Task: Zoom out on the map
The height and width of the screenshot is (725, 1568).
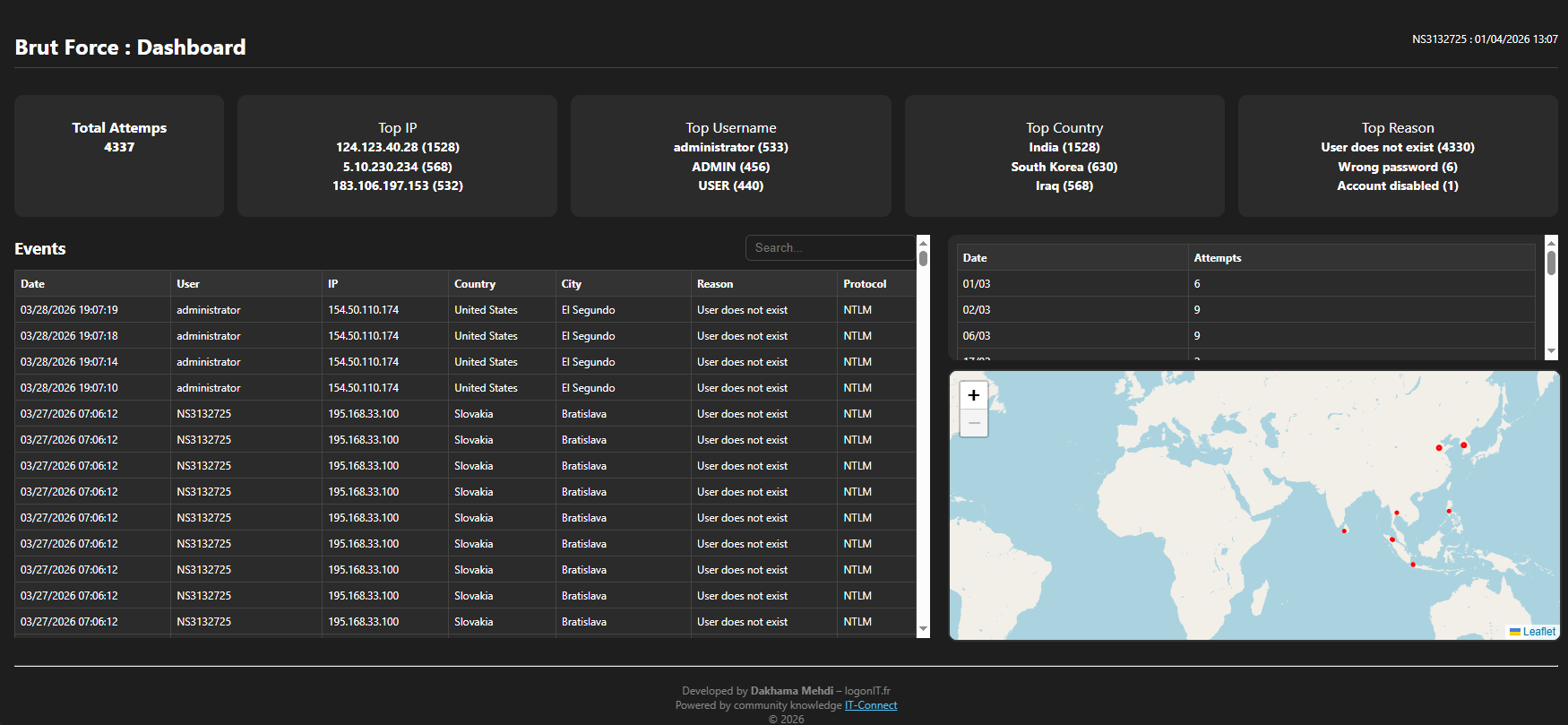Action: tap(973, 423)
